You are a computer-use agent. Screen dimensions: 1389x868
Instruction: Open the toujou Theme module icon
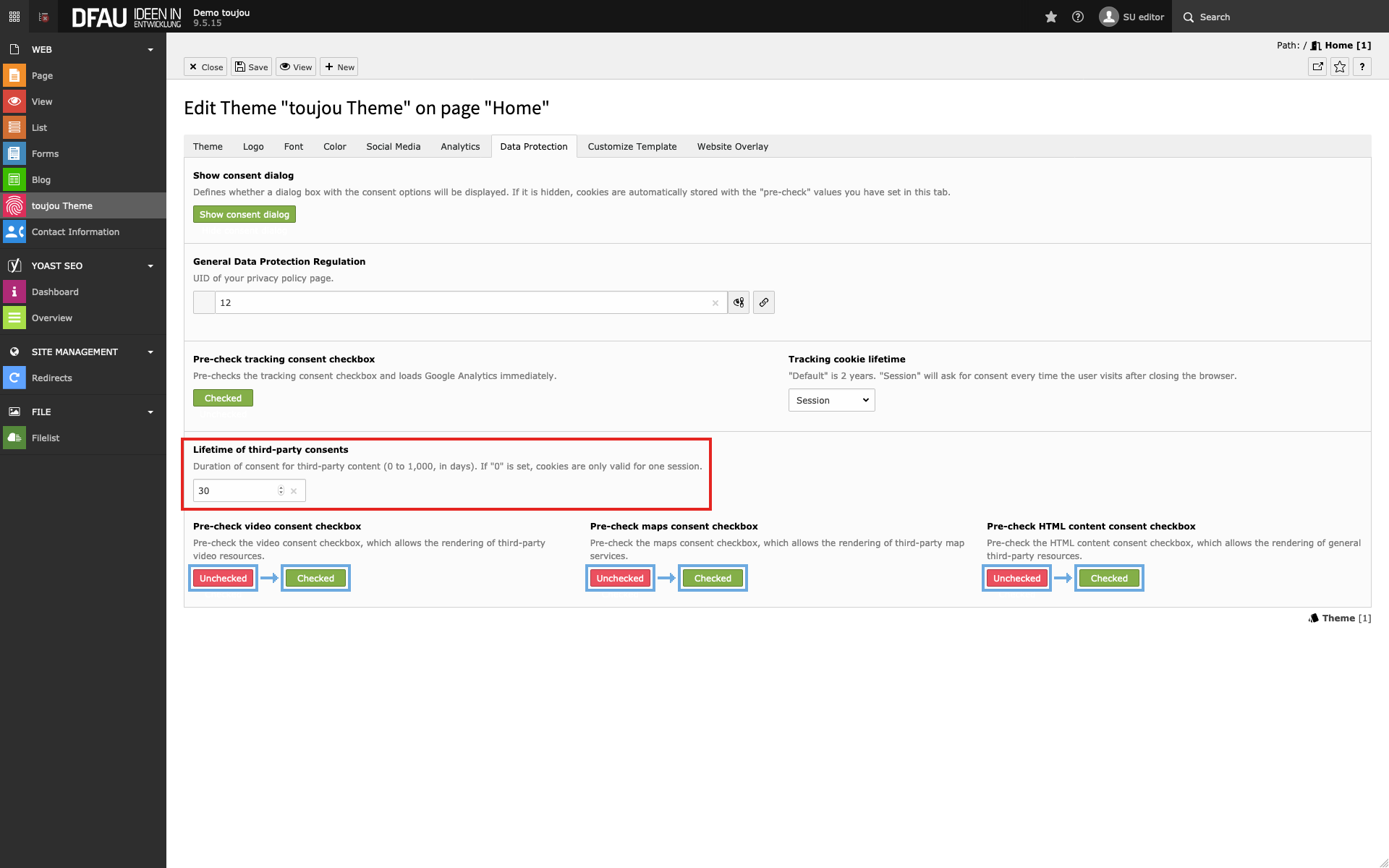[14, 205]
